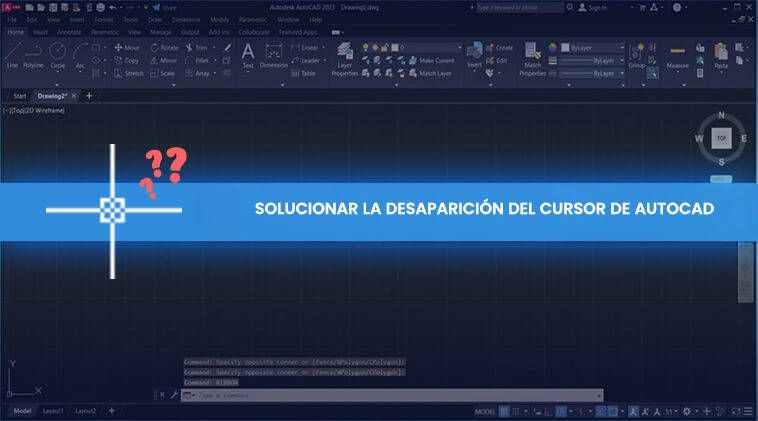Click the Linear dimension tool

(305, 47)
